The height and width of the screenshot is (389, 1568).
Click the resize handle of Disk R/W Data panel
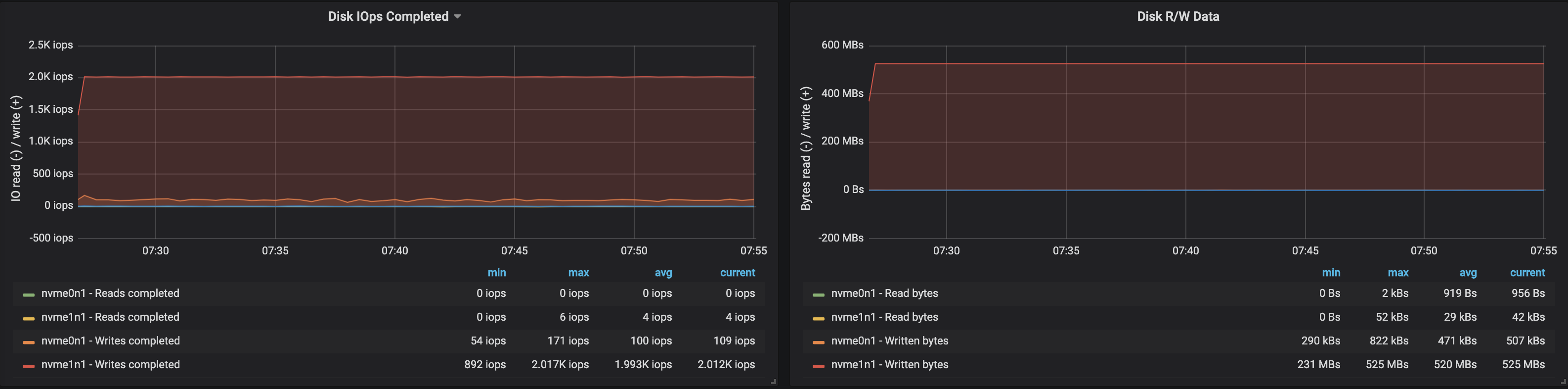point(1563,382)
